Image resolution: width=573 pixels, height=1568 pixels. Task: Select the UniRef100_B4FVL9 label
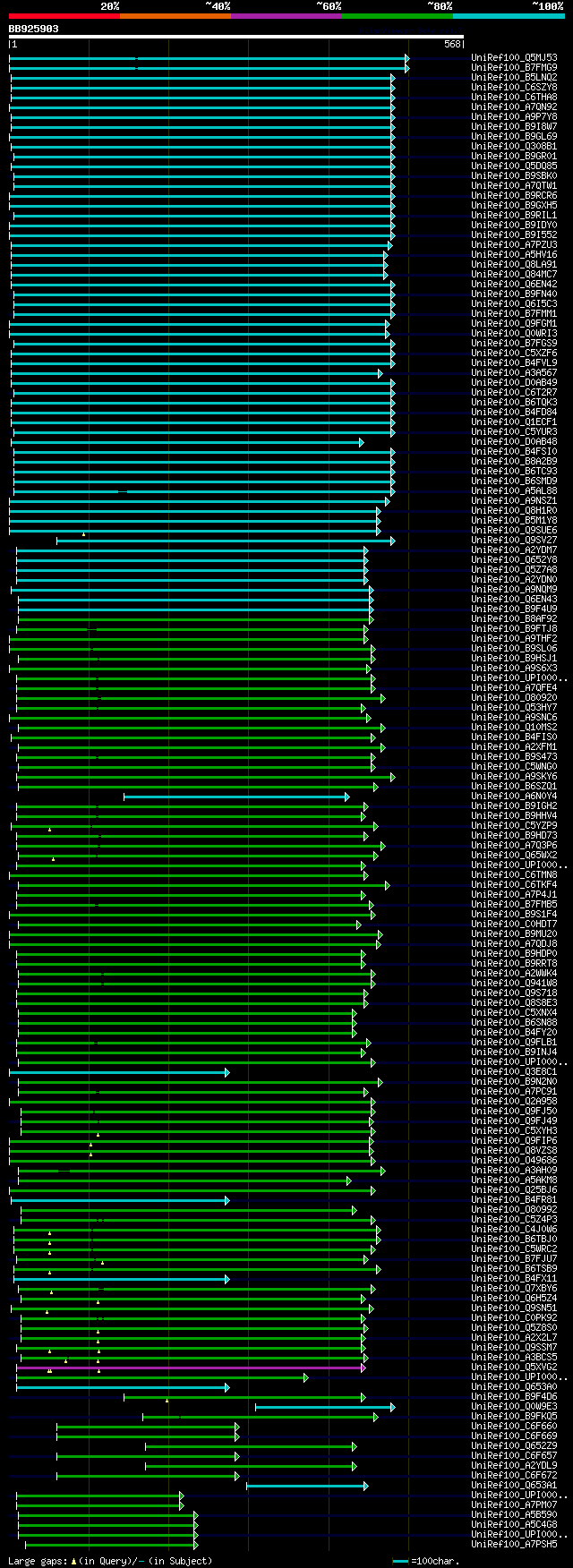tap(514, 363)
